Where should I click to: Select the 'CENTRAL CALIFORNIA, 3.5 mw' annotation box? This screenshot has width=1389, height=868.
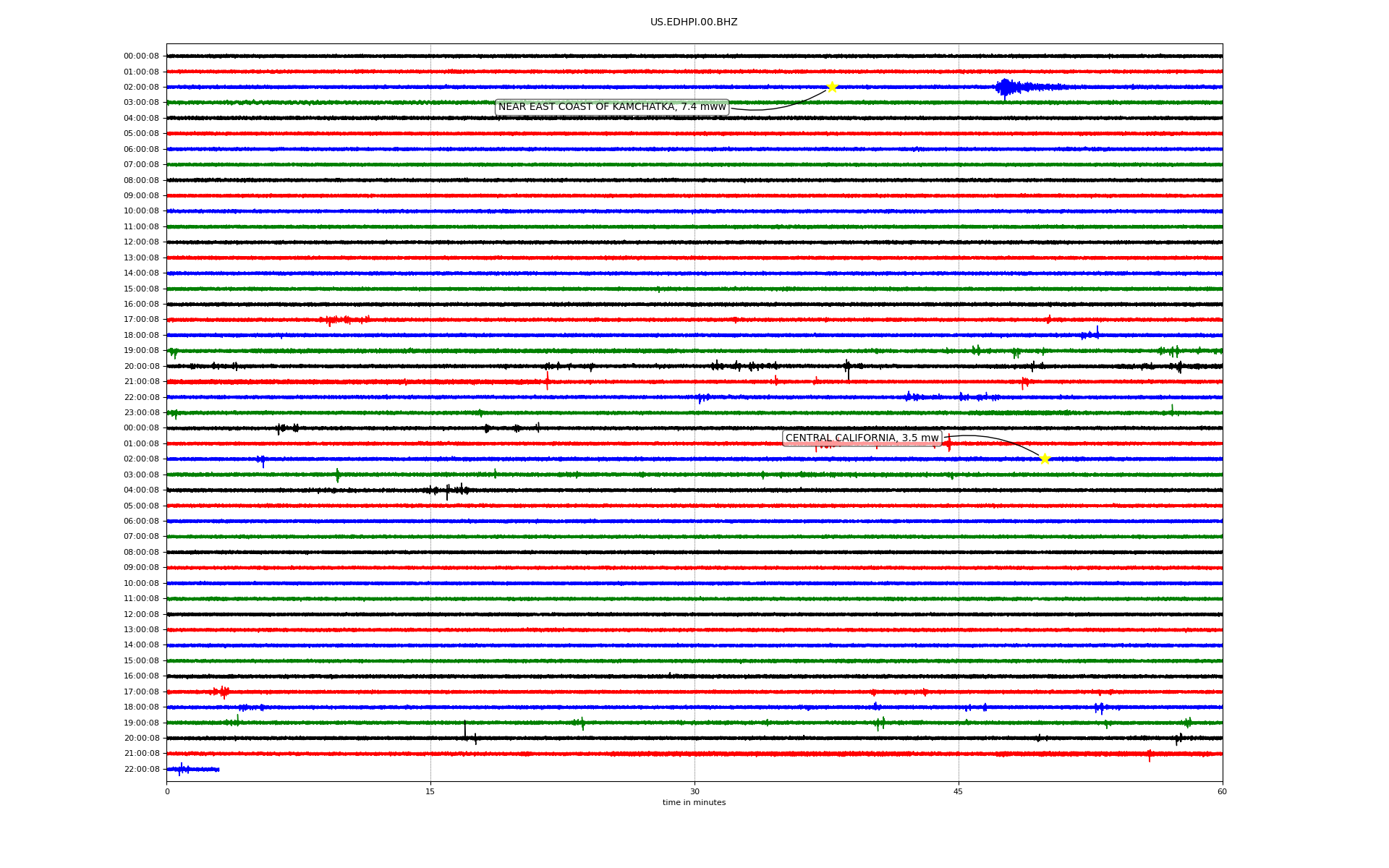click(x=861, y=438)
